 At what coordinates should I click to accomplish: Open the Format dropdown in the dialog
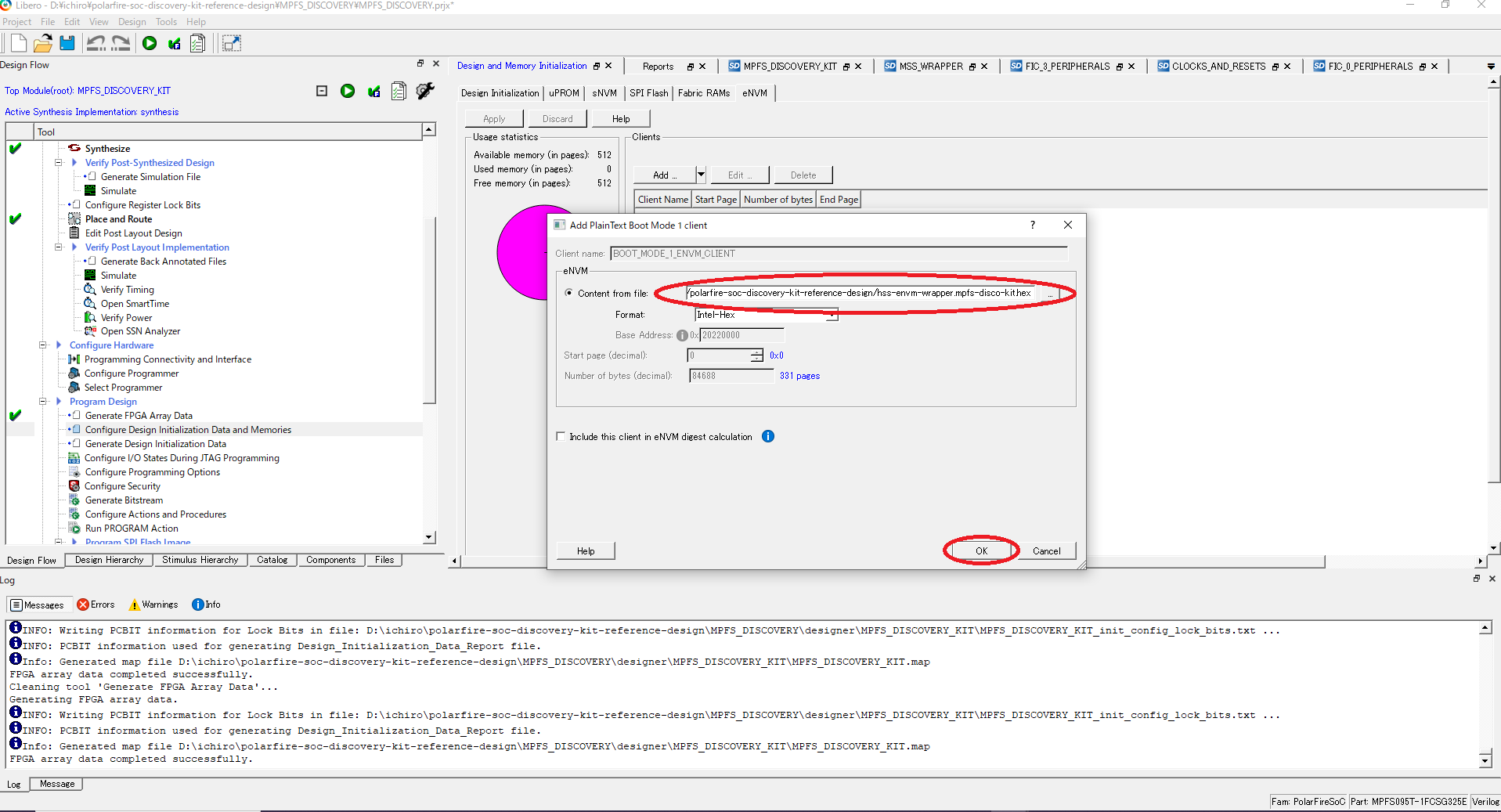coord(832,315)
